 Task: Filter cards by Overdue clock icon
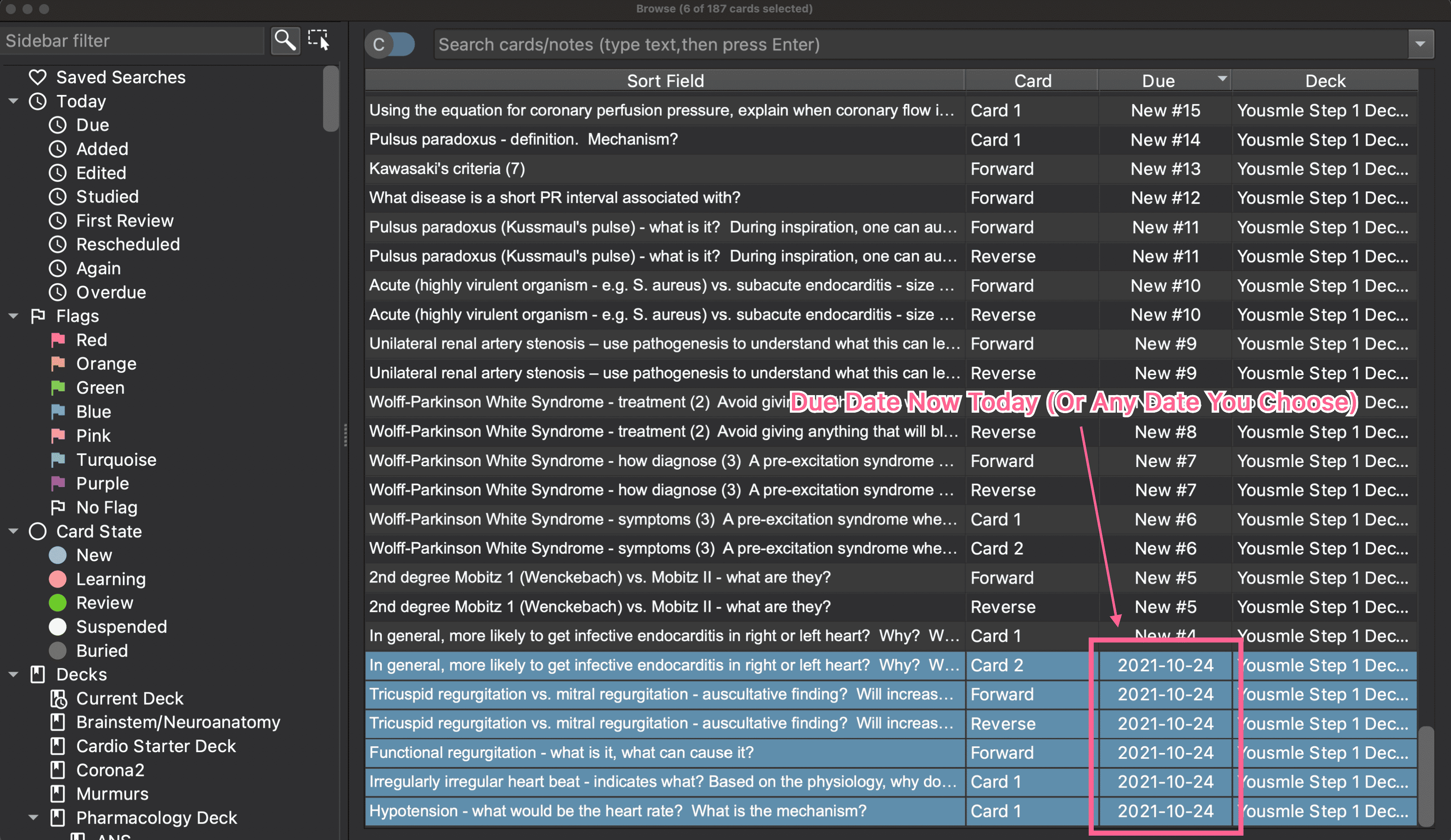(58, 292)
